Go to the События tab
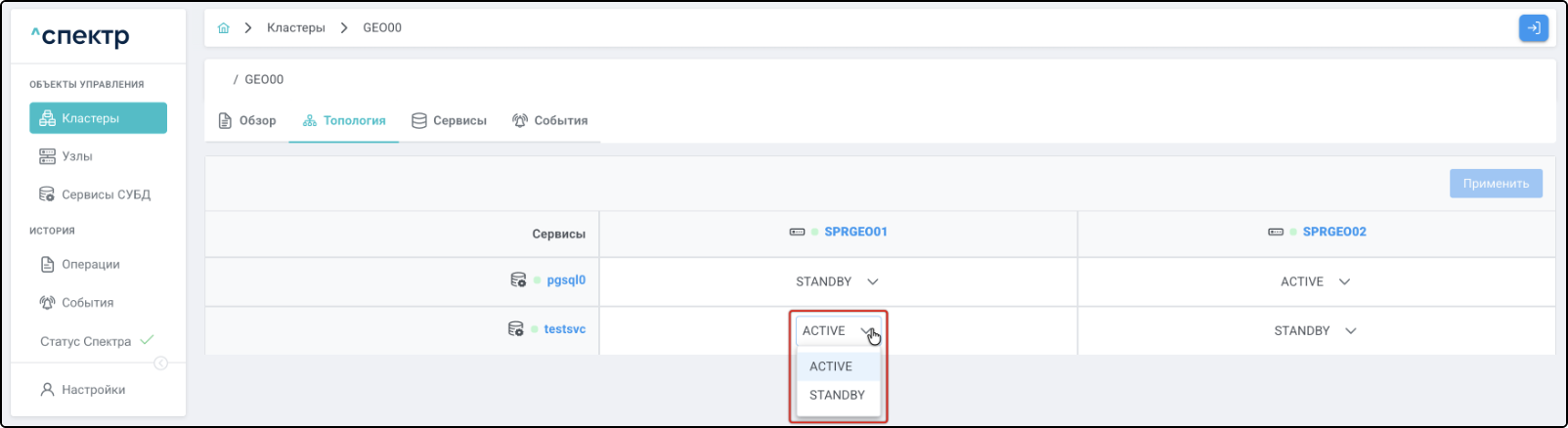Image resolution: width=1568 pixels, height=428 pixels. coord(549,121)
